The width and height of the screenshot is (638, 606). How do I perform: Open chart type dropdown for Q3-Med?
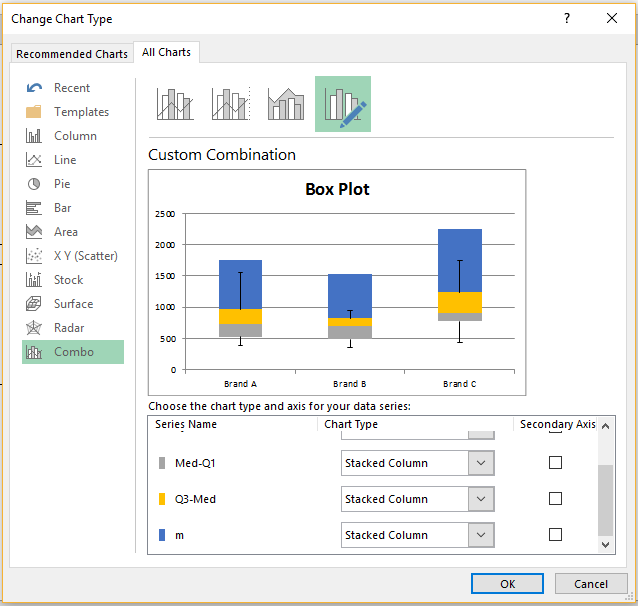click(481, 499)
